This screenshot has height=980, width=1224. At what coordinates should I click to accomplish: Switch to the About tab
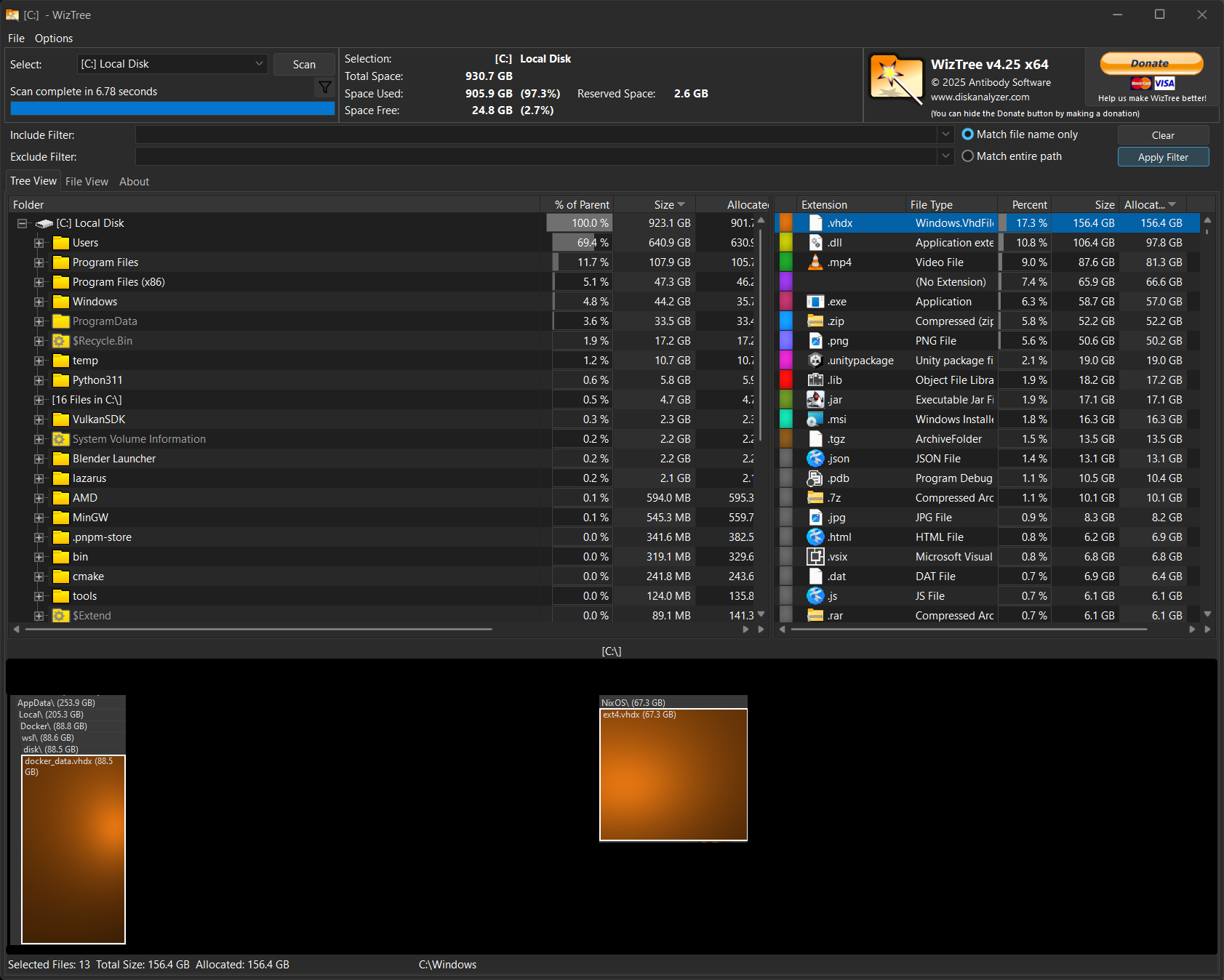click(x=134, y=182)
